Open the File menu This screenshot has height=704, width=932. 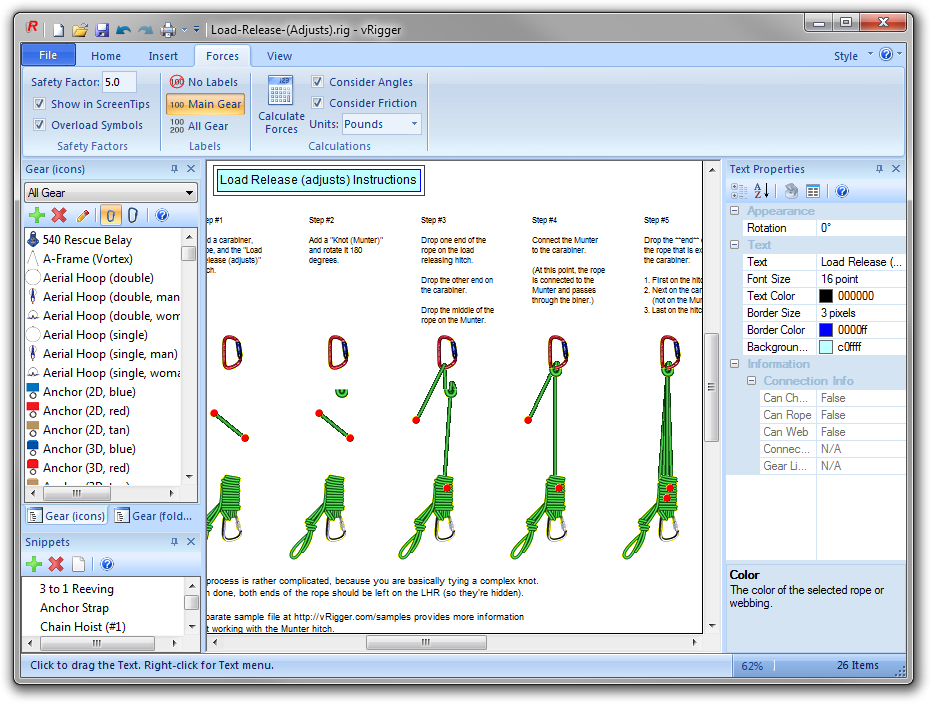pyautogui.click(x=48, y=56)
